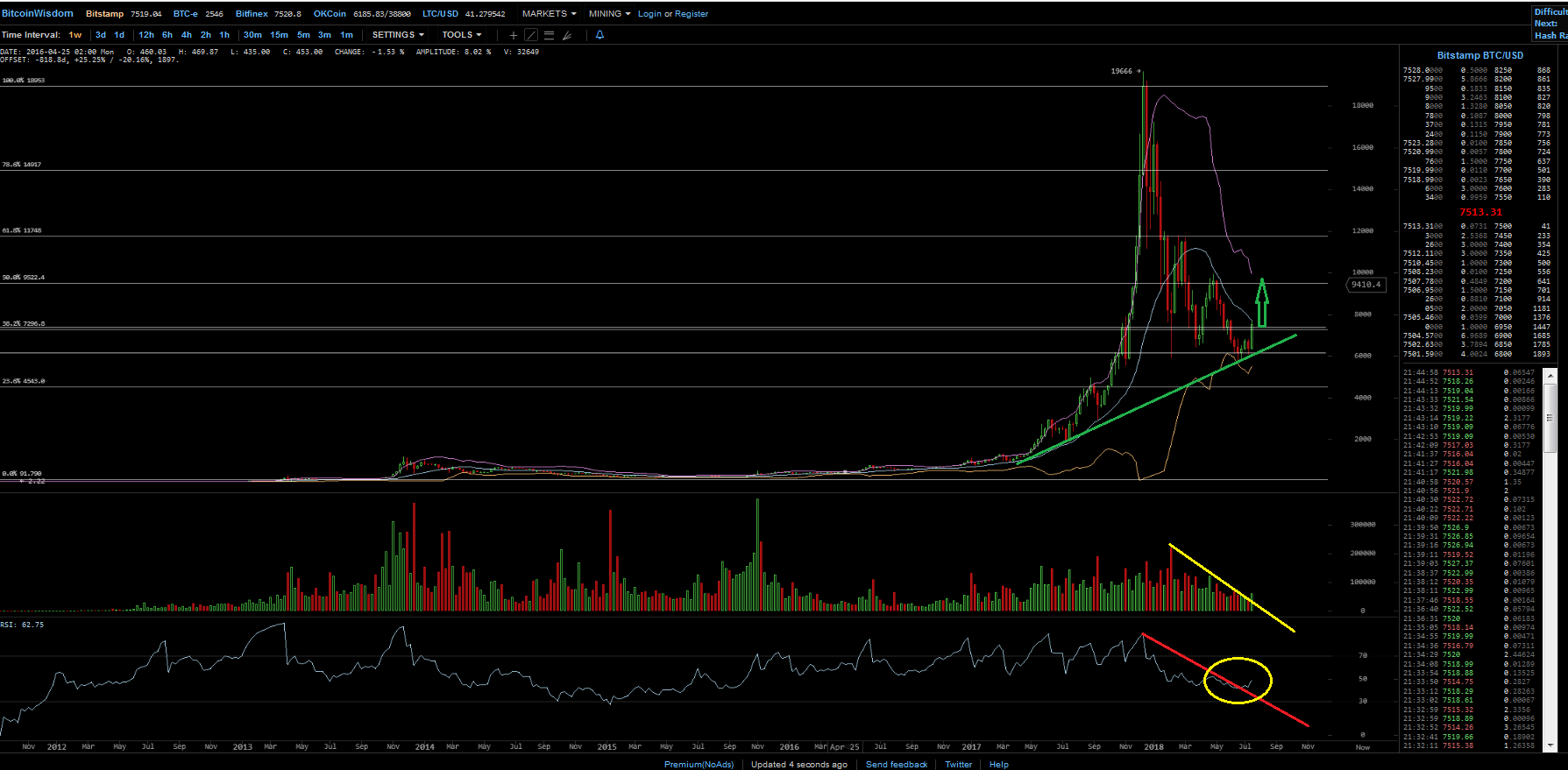Open the price alert bell

pos(600,35)
